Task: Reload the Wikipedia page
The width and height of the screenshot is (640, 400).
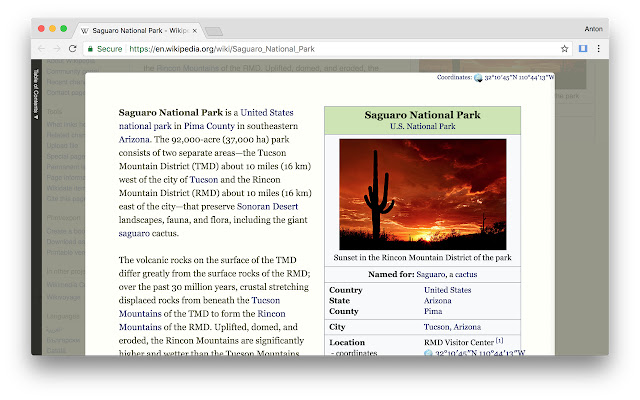Action: pyautogui.click(x=73, y=48)
